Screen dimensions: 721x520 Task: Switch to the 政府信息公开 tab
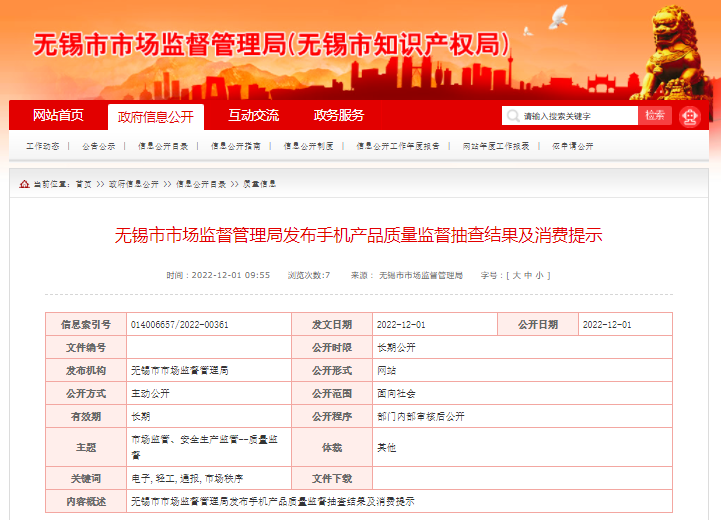point(155,116)
